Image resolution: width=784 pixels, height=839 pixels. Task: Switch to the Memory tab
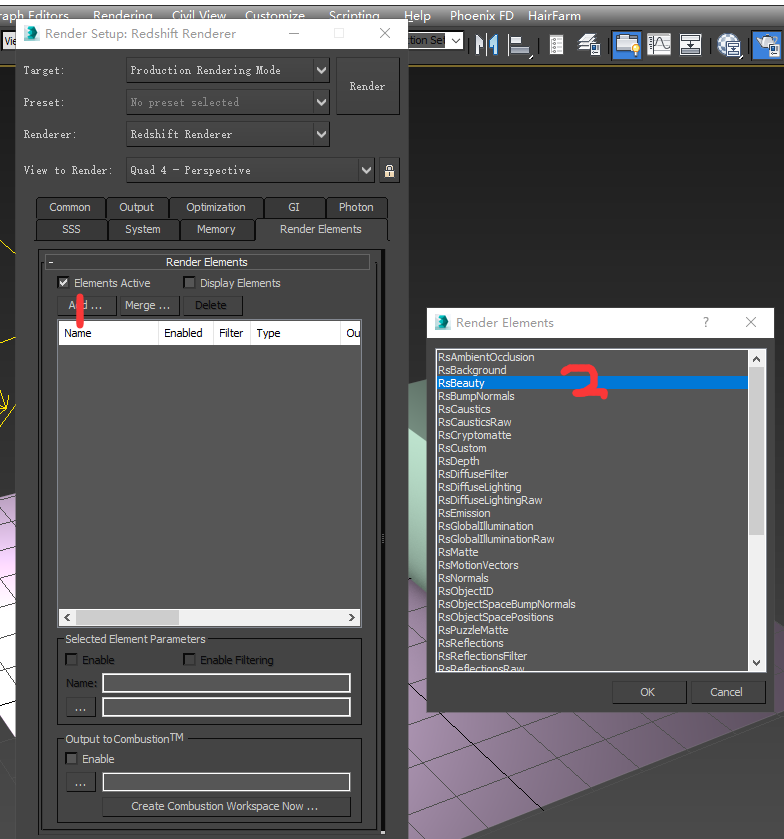216,230
